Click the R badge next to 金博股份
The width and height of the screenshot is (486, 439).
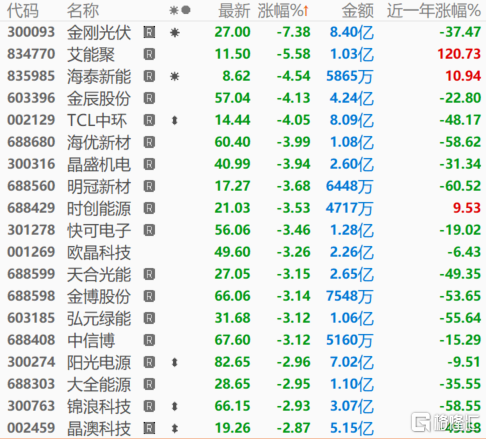pos(149,296)
